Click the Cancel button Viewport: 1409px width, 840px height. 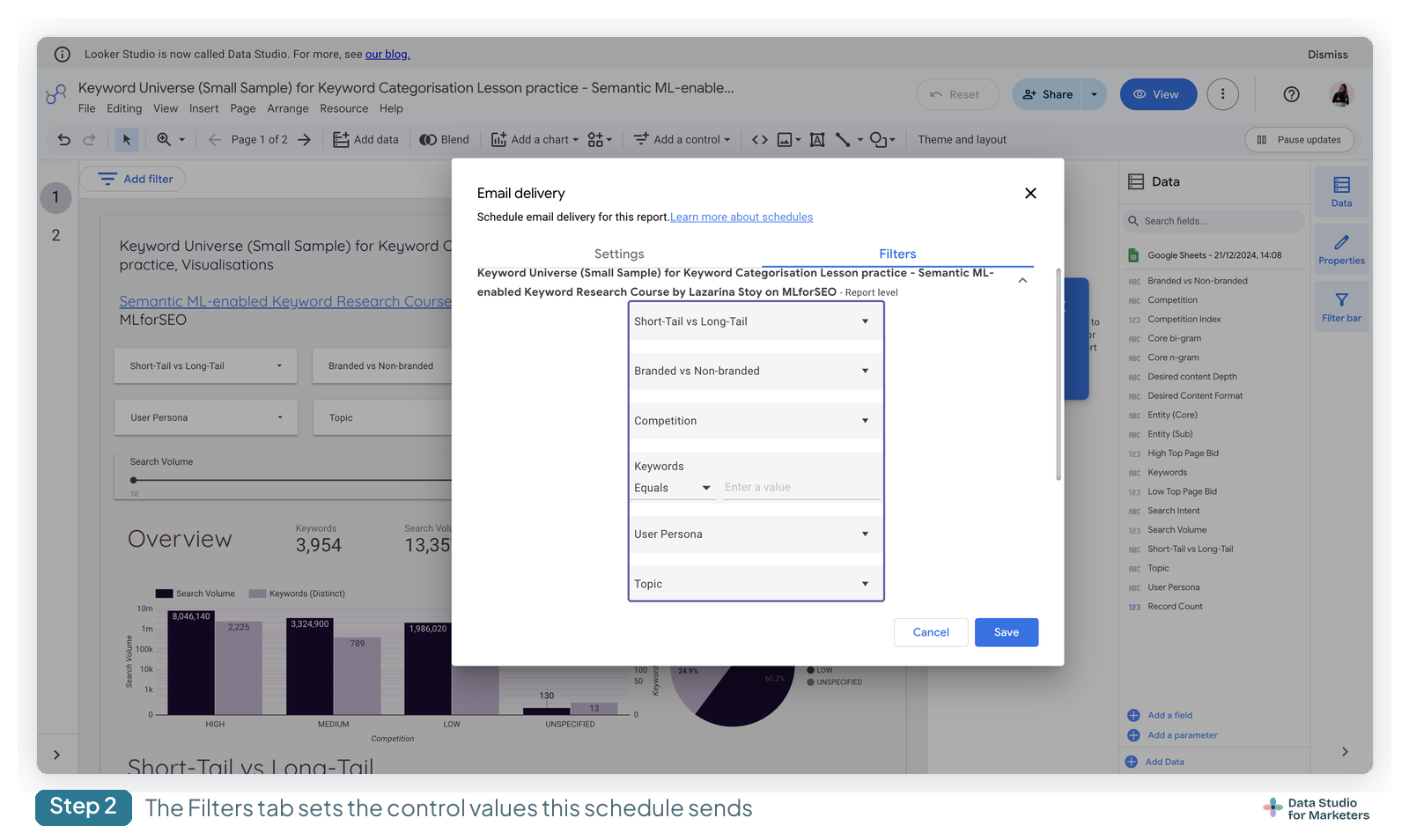pyautogui.click(x=931, y=632)
